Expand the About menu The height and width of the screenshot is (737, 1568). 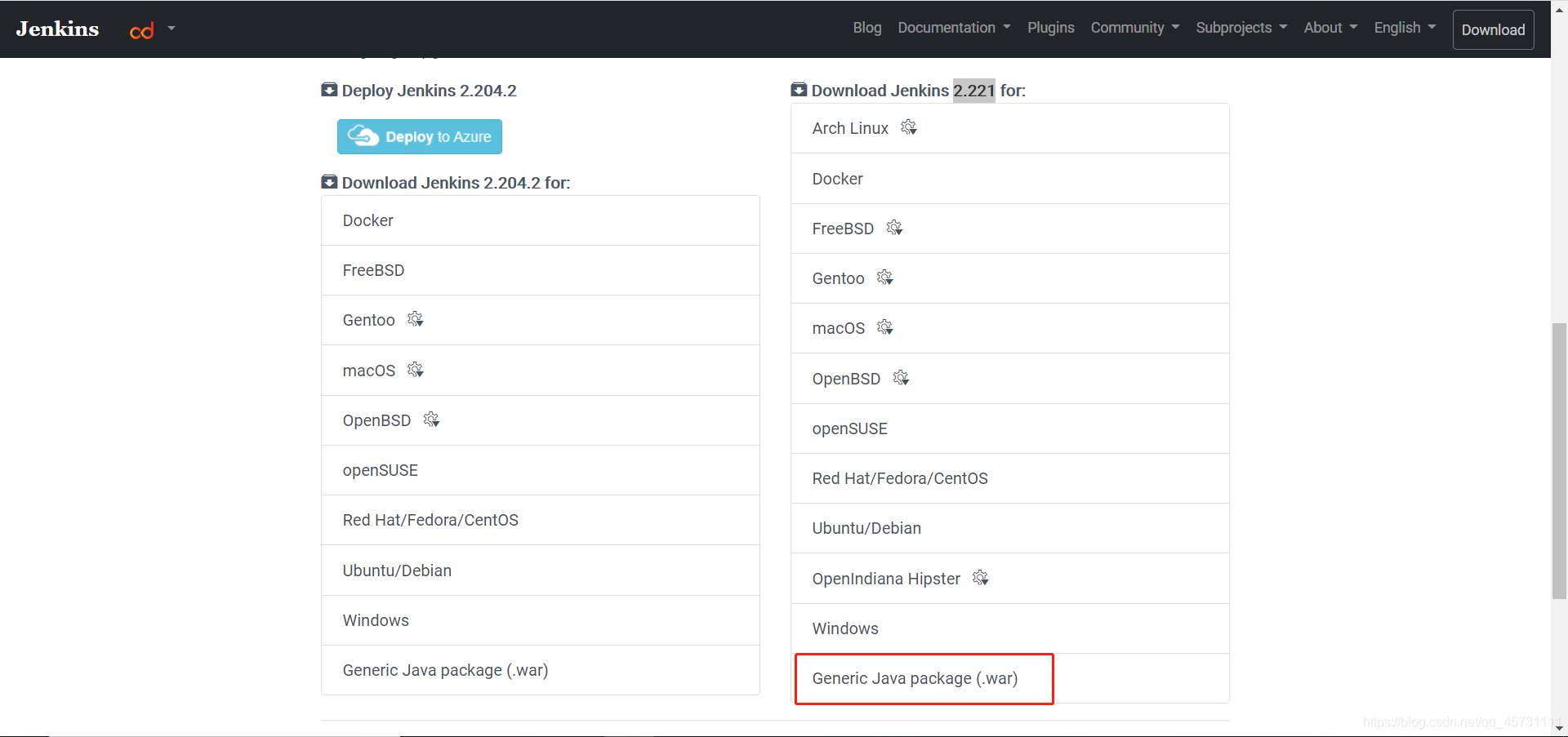tap(1330, 28)
